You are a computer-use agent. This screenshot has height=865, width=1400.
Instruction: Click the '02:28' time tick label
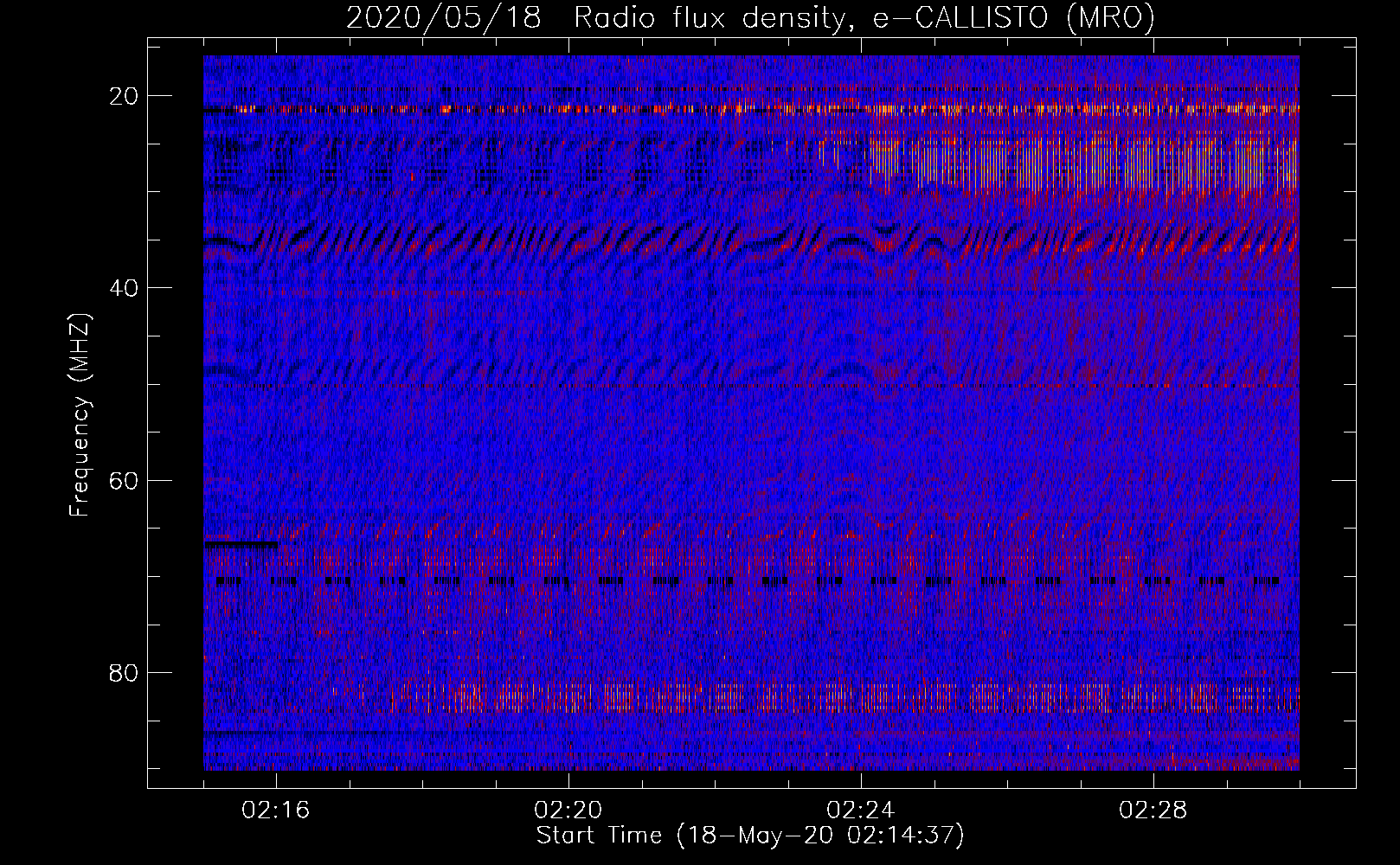[x=1153, y=811]
